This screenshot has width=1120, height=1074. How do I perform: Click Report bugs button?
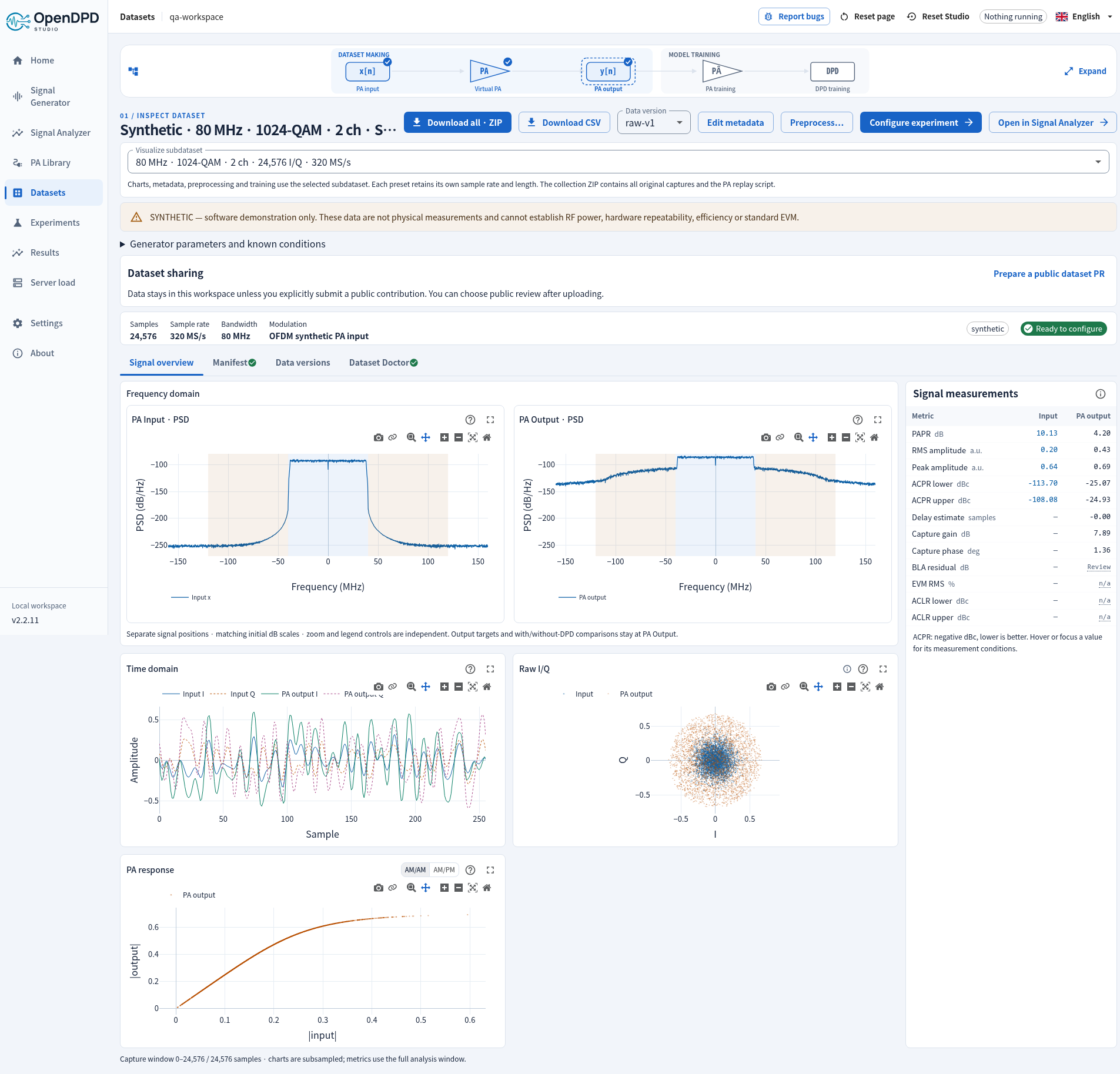[x=794, y=16]
